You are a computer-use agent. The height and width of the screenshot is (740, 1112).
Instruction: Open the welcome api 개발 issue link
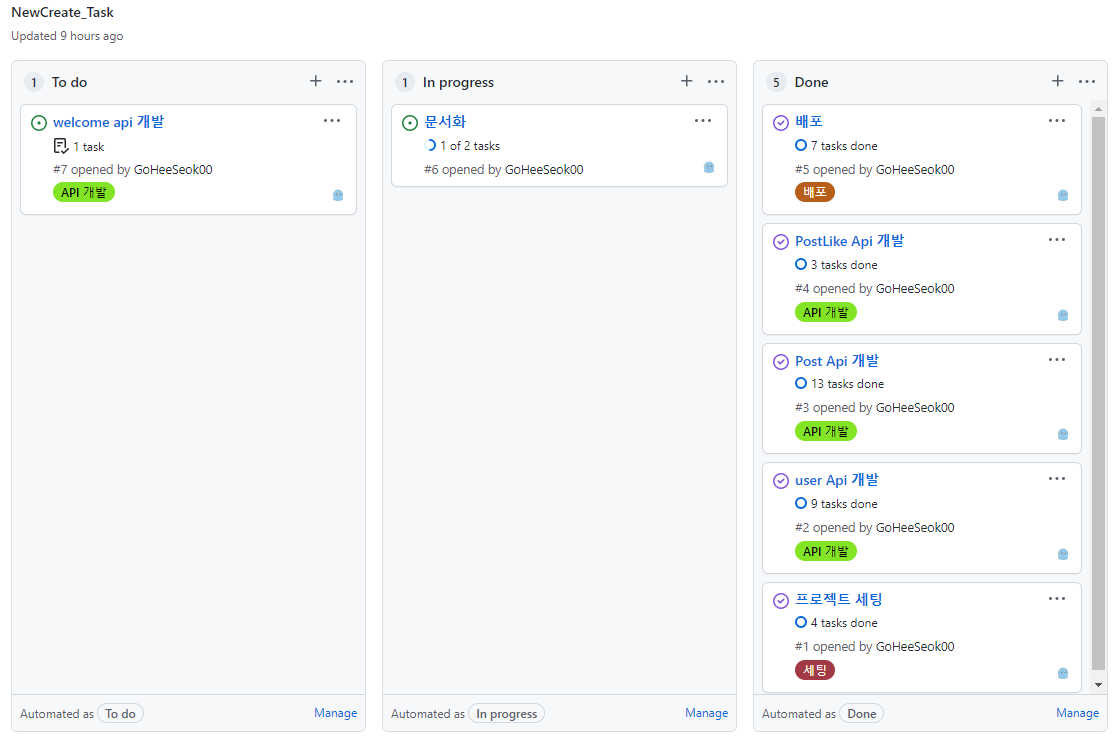click(109, 122)
